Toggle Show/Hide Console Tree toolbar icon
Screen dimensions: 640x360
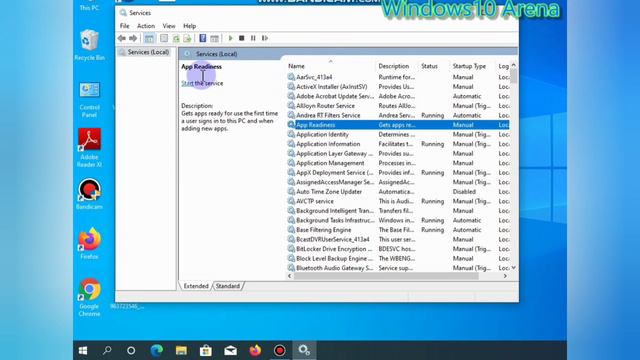[x=149, y=38]
